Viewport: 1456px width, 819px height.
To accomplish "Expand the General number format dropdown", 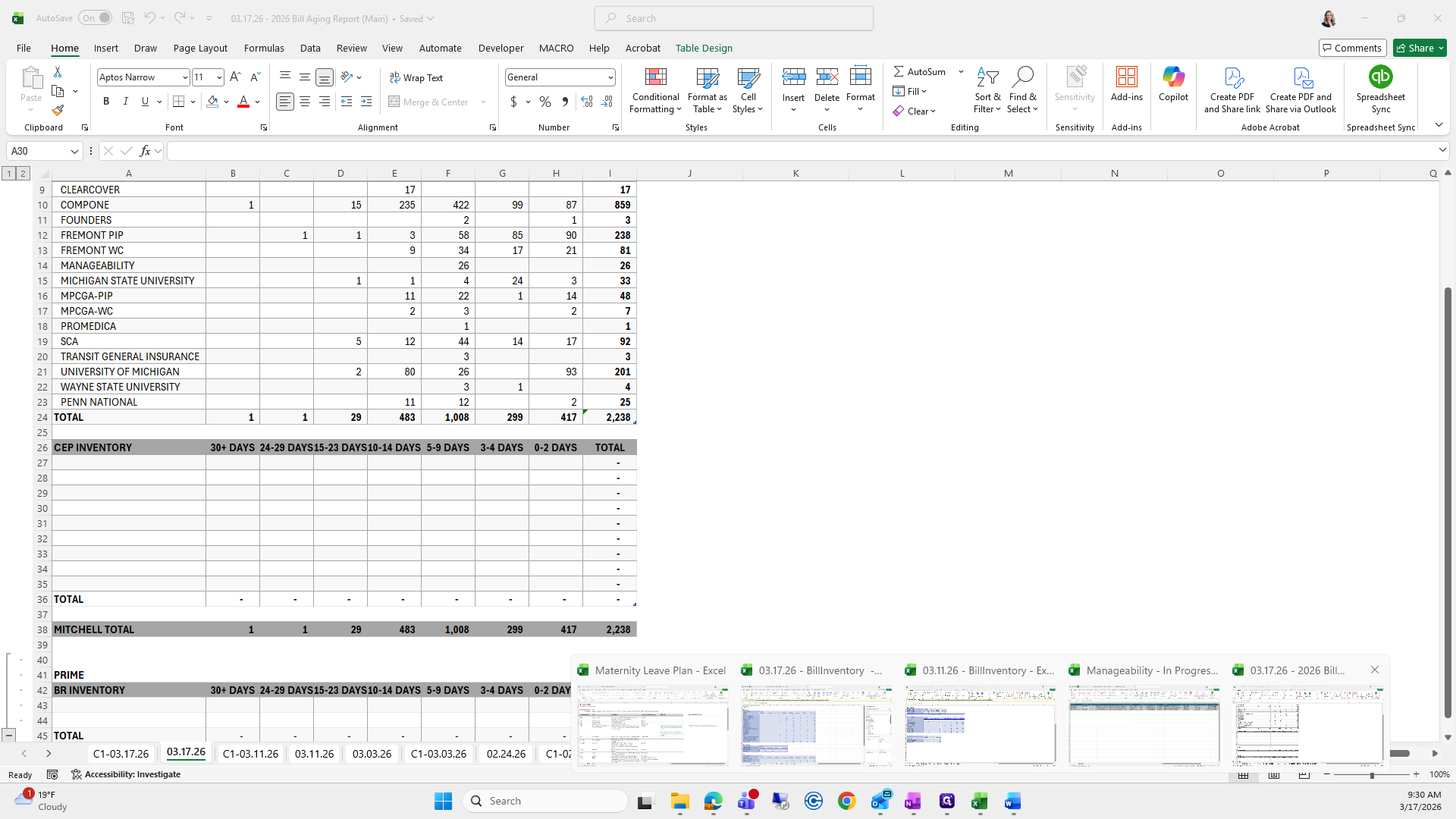I will (610, 77).
